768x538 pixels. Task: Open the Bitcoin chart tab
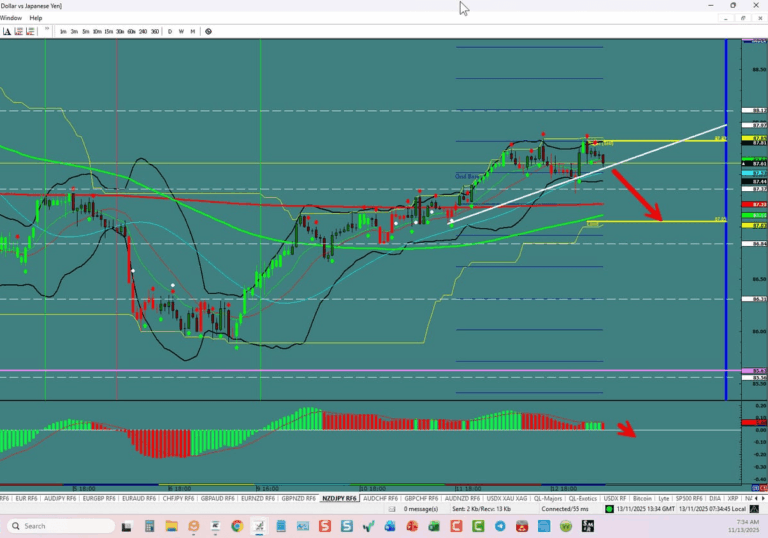[642, 498]
